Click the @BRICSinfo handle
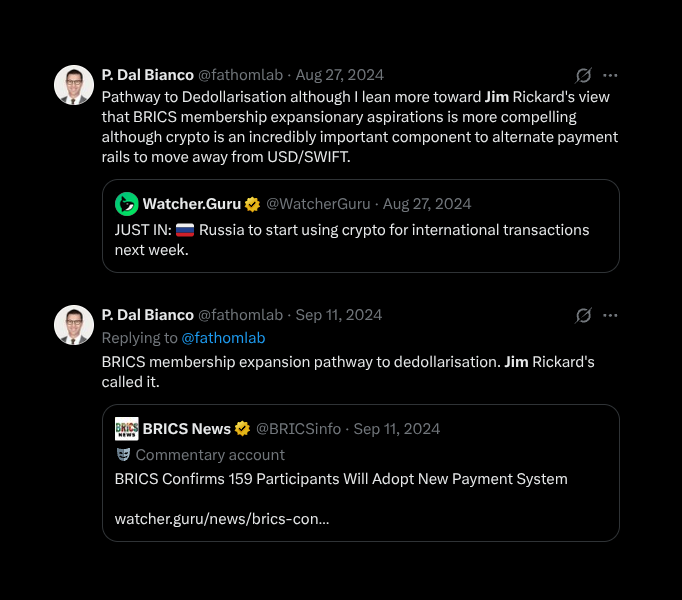The height and width of the screenshot is (600, 682). point(297,429)
